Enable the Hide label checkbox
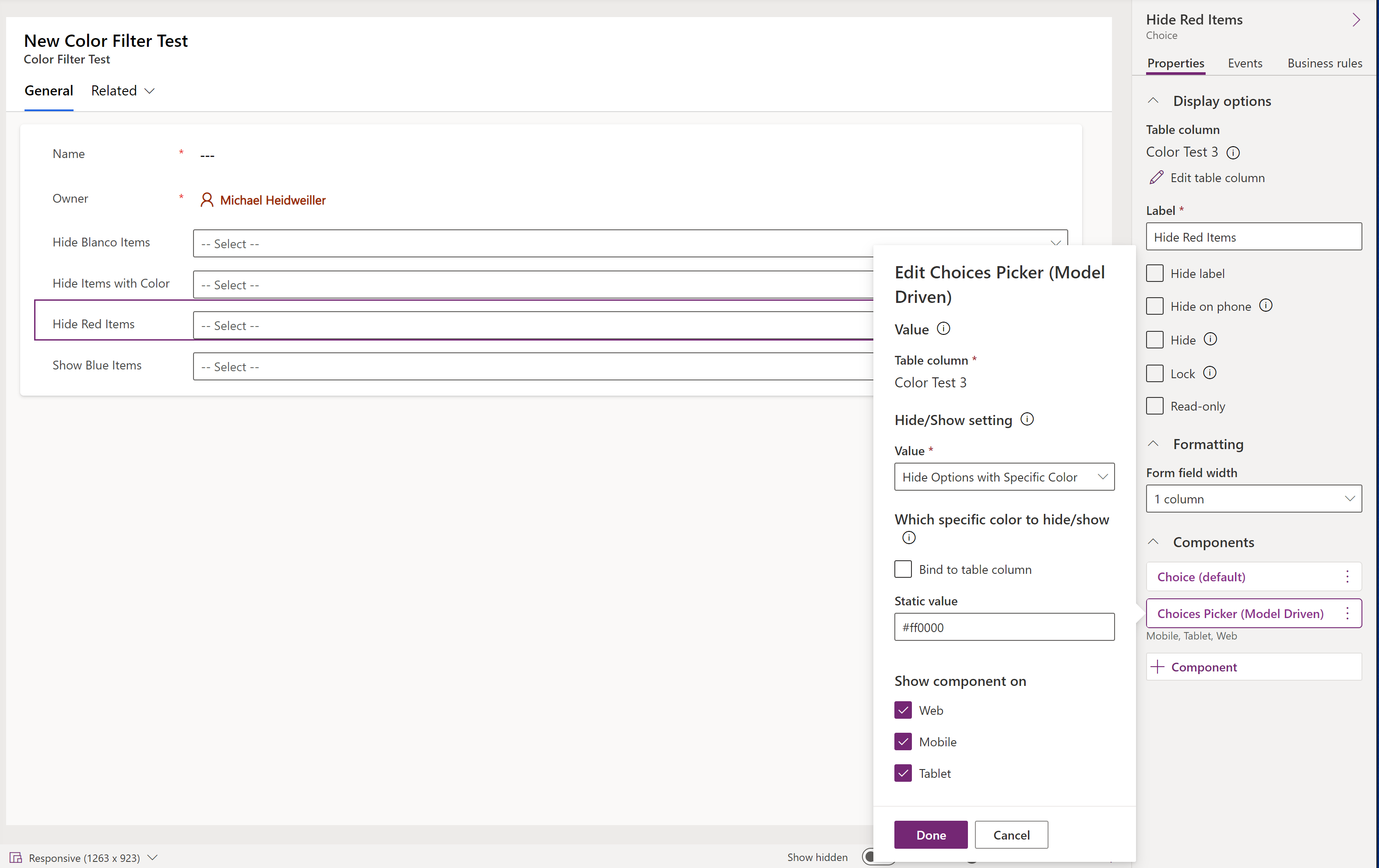 coord(1155,273)
